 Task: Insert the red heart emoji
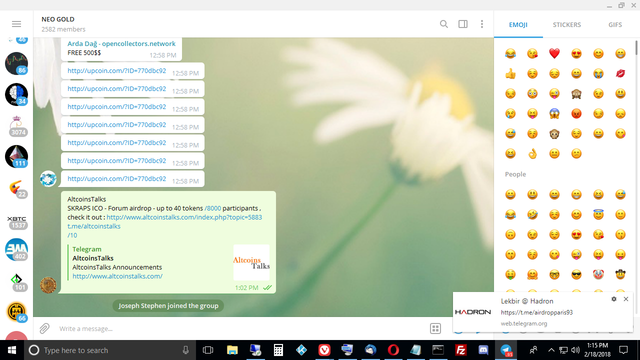554,53
